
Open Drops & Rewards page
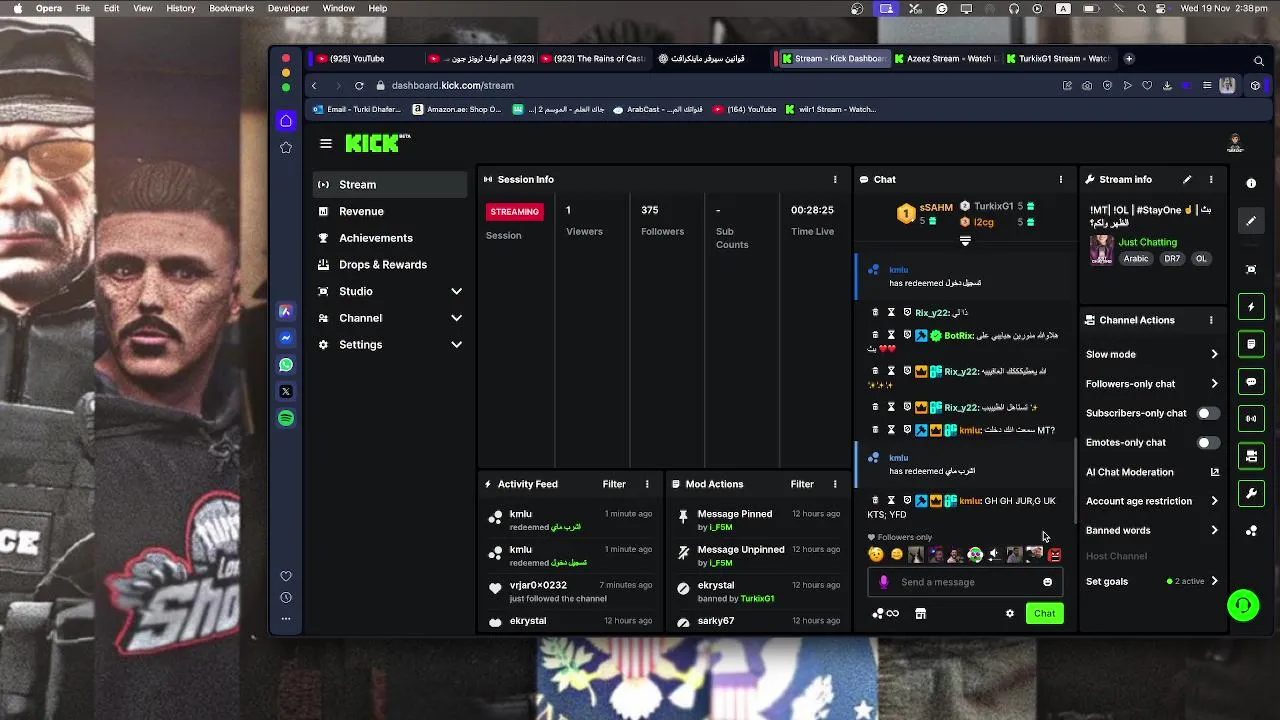390,264
